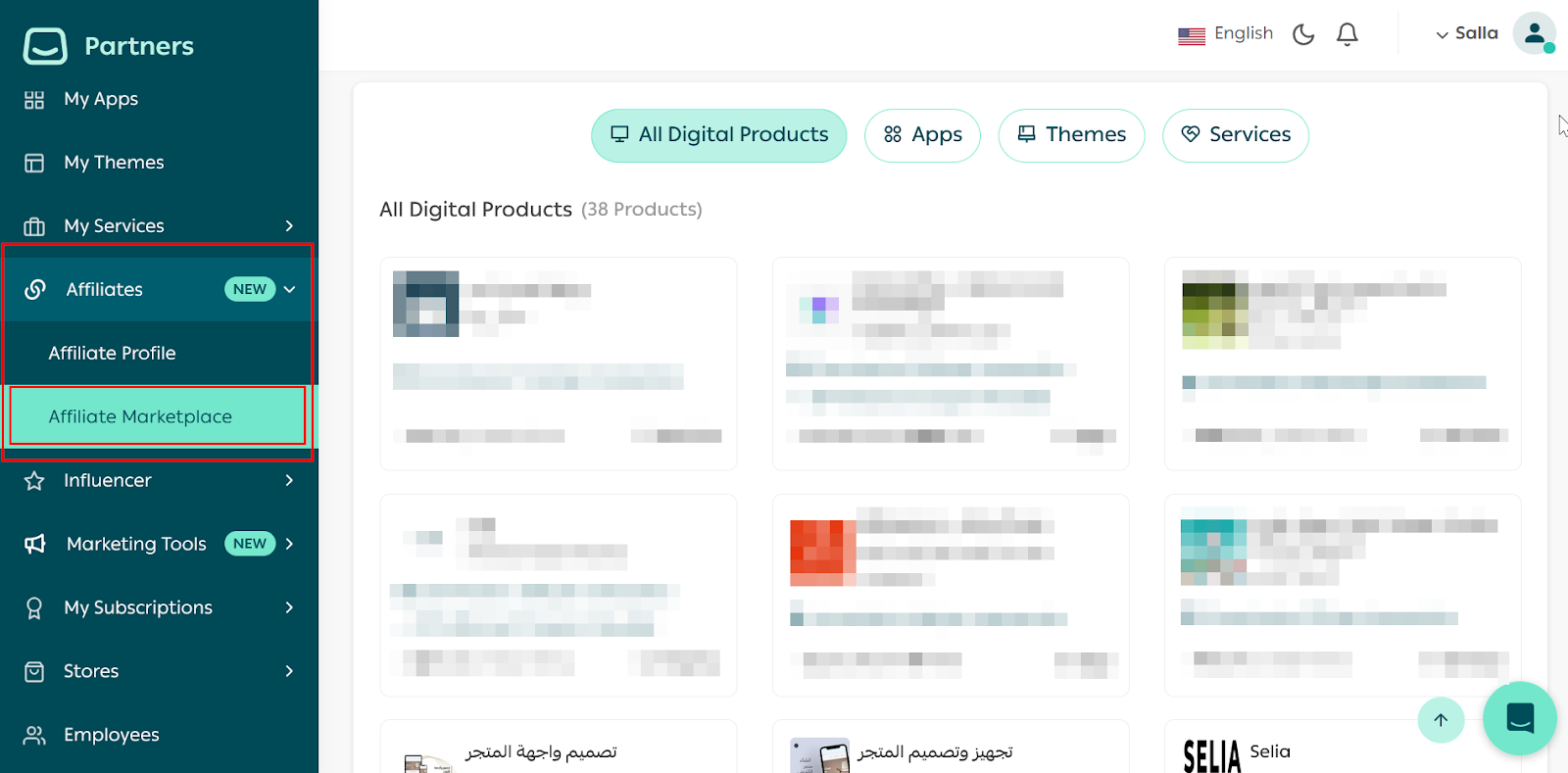Expand the My Services submenu
This screenshot has width=1568, height=773.
[289, 225]
